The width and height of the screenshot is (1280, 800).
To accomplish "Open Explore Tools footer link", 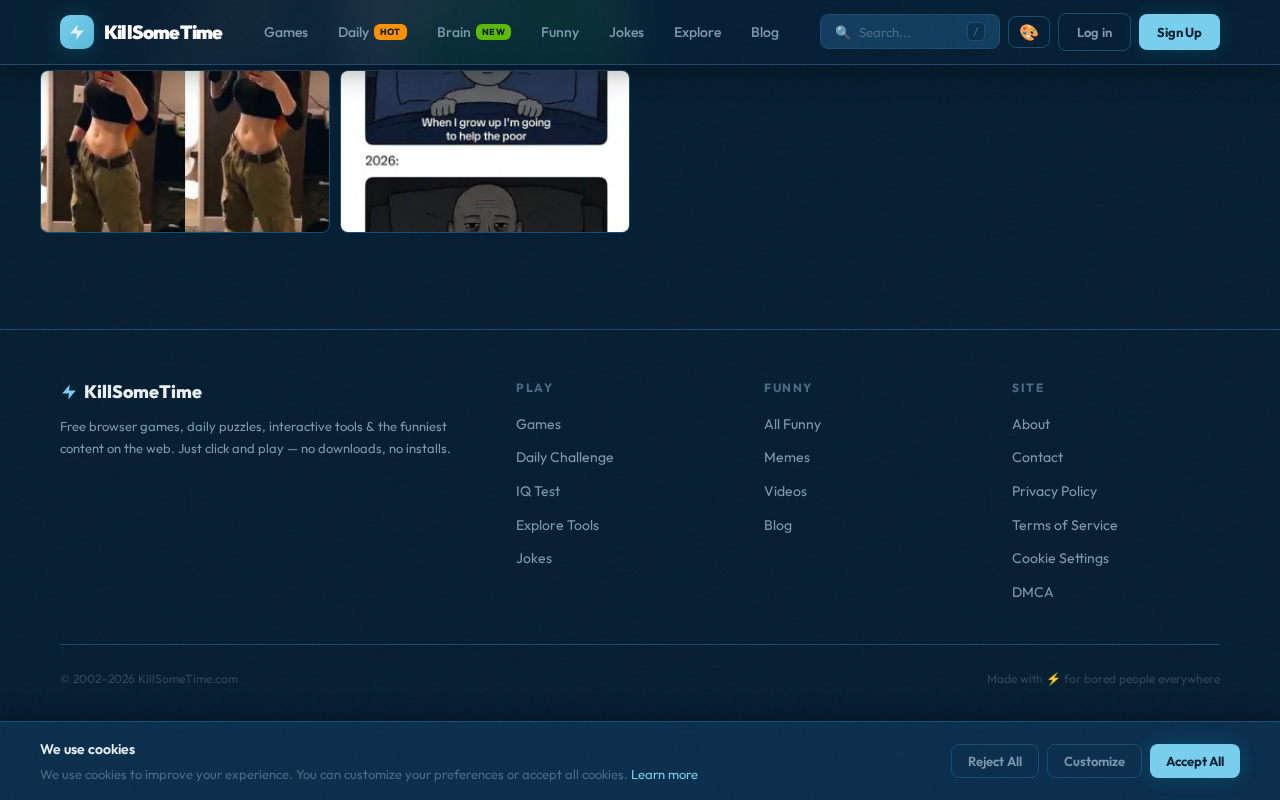I will click(x=557, y=525).
